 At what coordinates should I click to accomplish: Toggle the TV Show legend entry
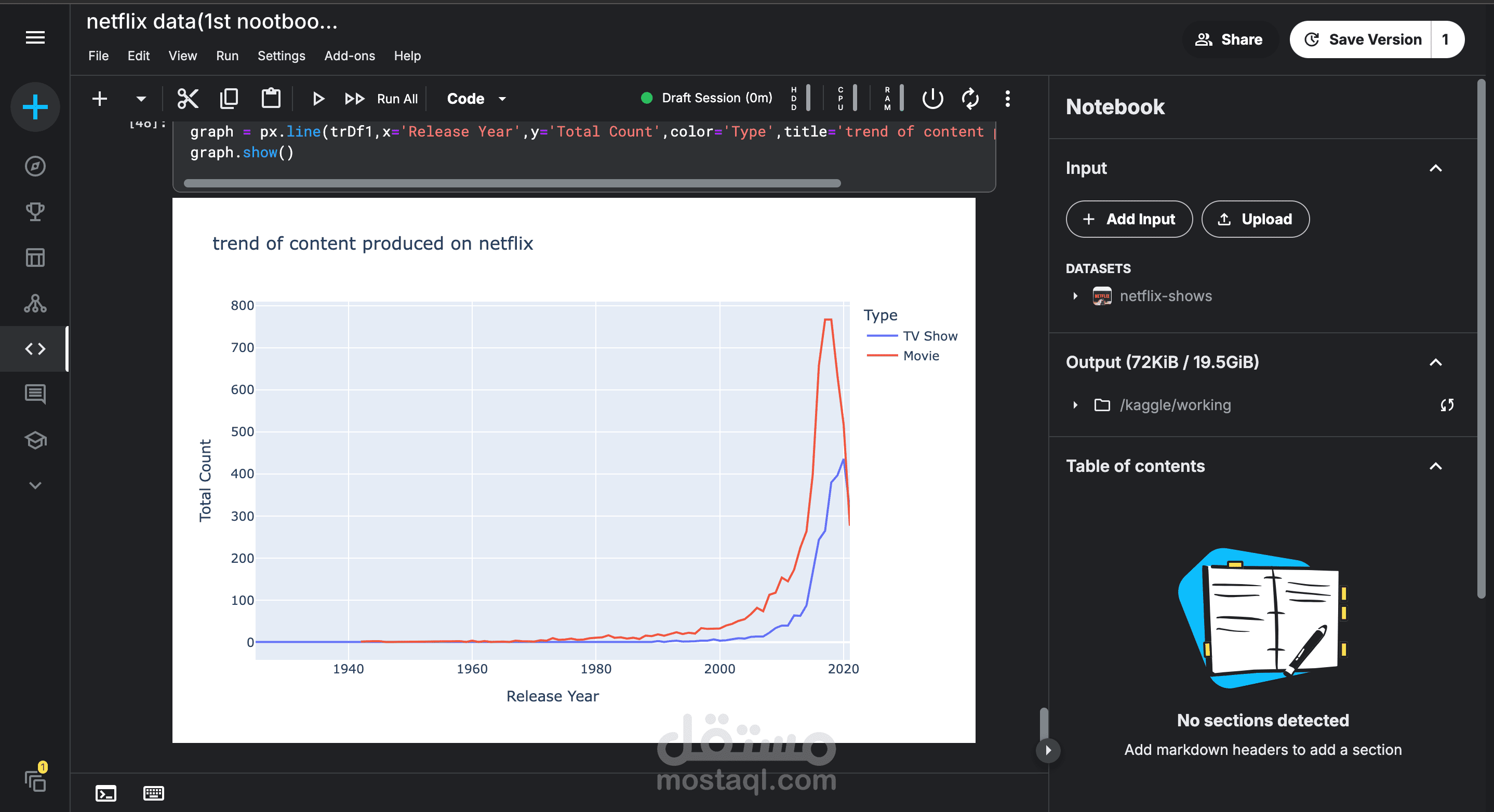click(912, 336)
